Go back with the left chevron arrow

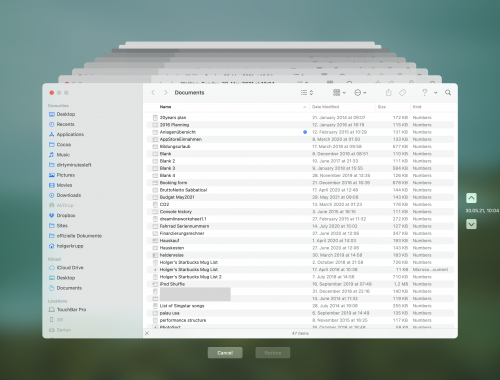[153, 93]
